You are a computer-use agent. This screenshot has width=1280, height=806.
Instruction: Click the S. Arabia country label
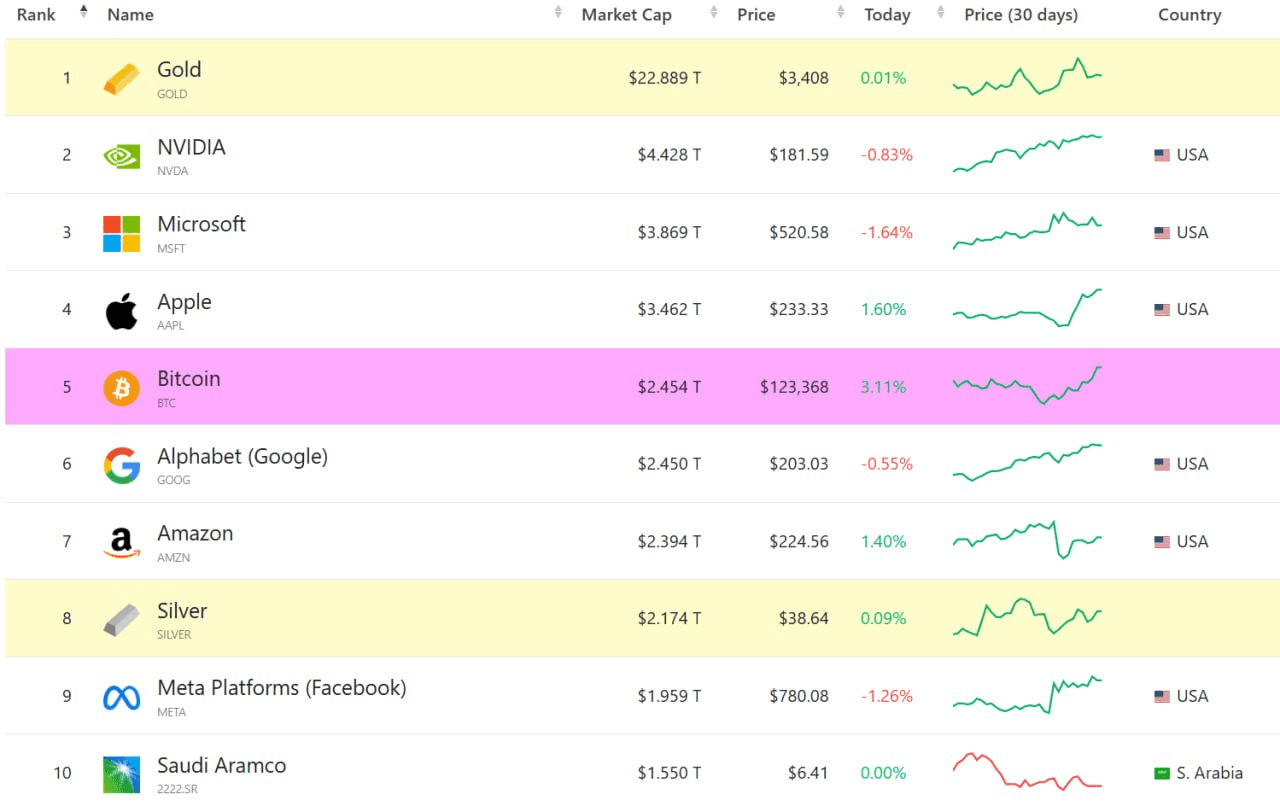tap(1210, 773)
